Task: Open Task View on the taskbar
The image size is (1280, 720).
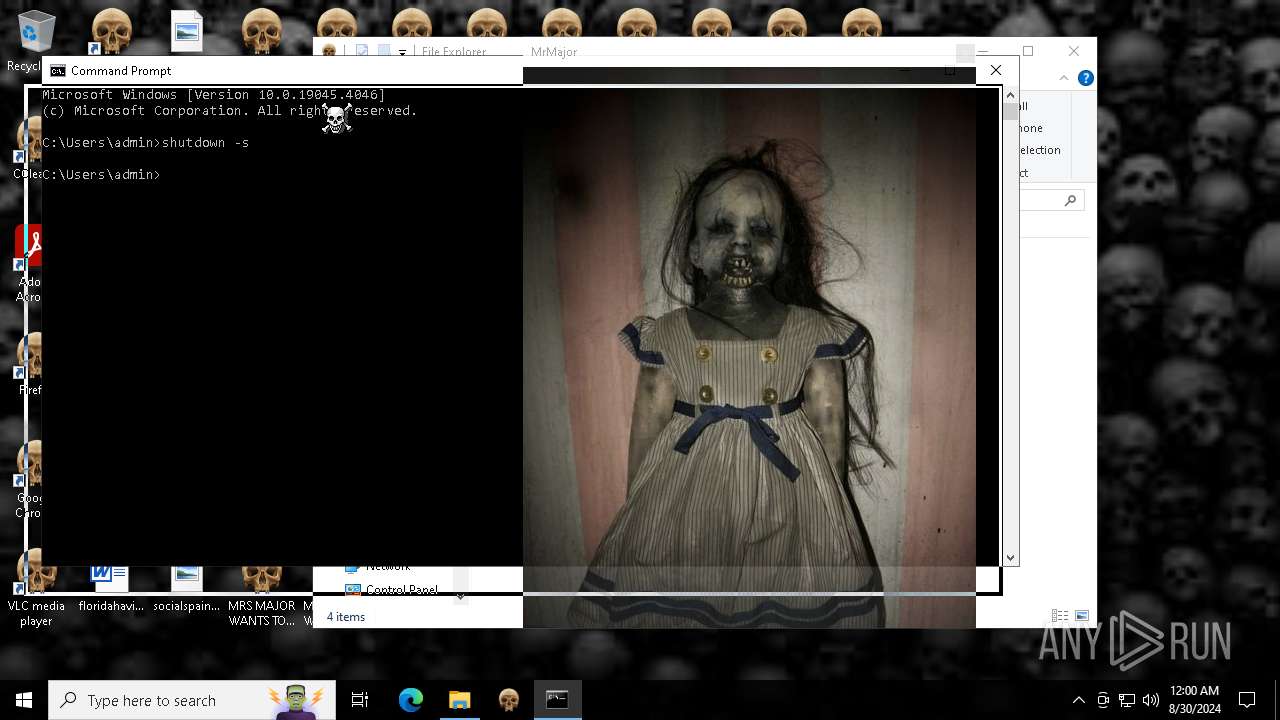Action: point(360,700)
